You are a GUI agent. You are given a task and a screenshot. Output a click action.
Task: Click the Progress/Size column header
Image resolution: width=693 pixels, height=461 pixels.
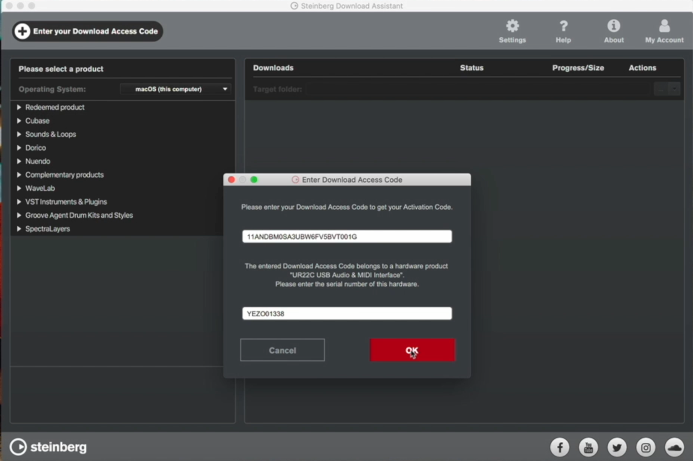point(578,68)
